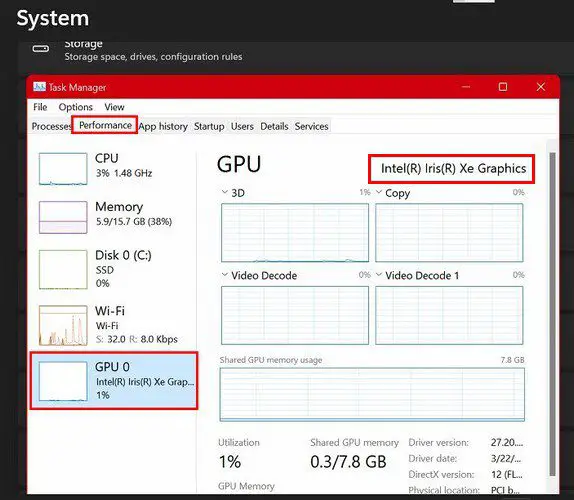The width and height of the screenshot is (574, 500).
Task: Click the Intel(R) Iris(R) Xe Graphics name
Action: pos(453,168)
